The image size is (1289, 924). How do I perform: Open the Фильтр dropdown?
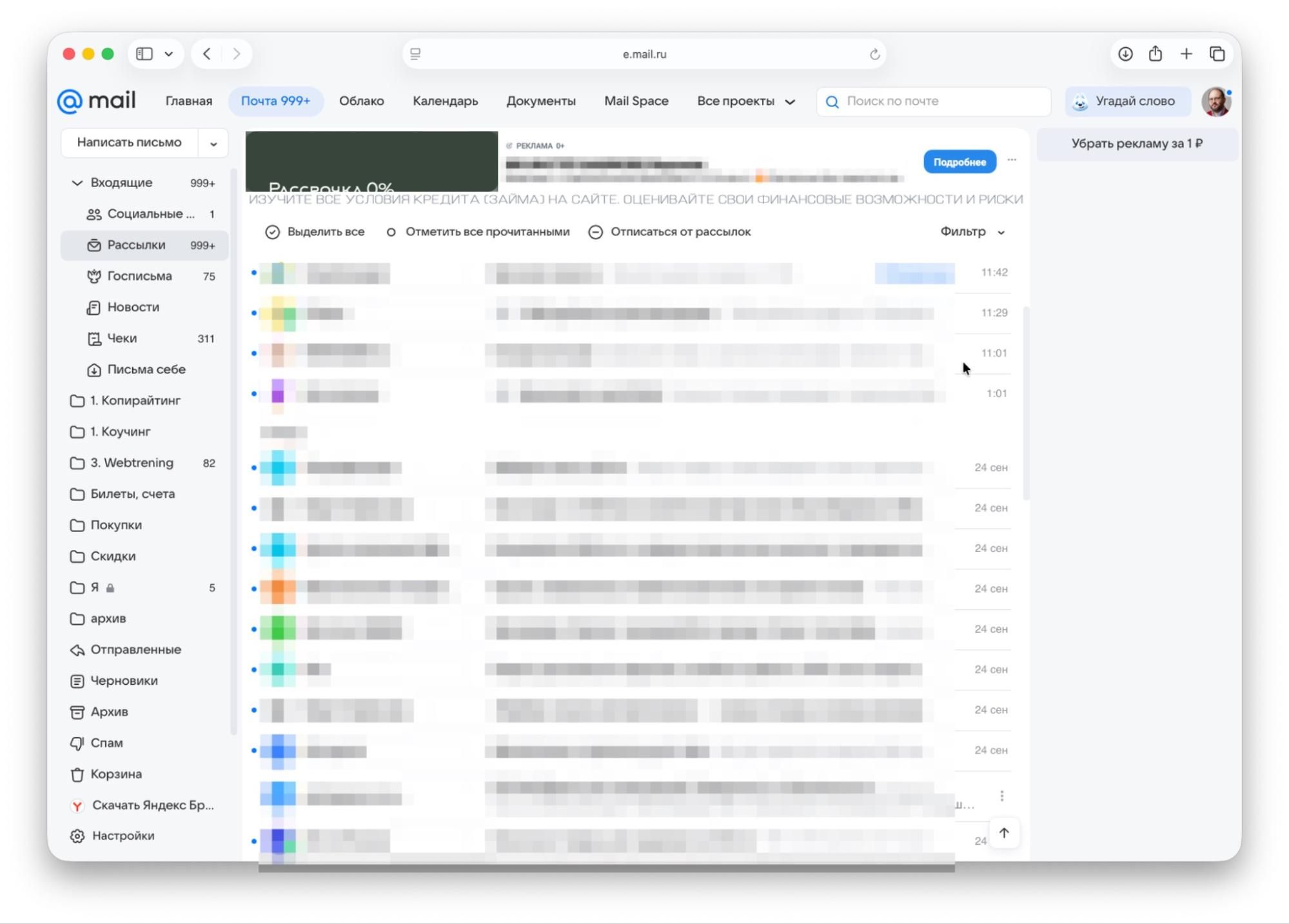[972, 231]
